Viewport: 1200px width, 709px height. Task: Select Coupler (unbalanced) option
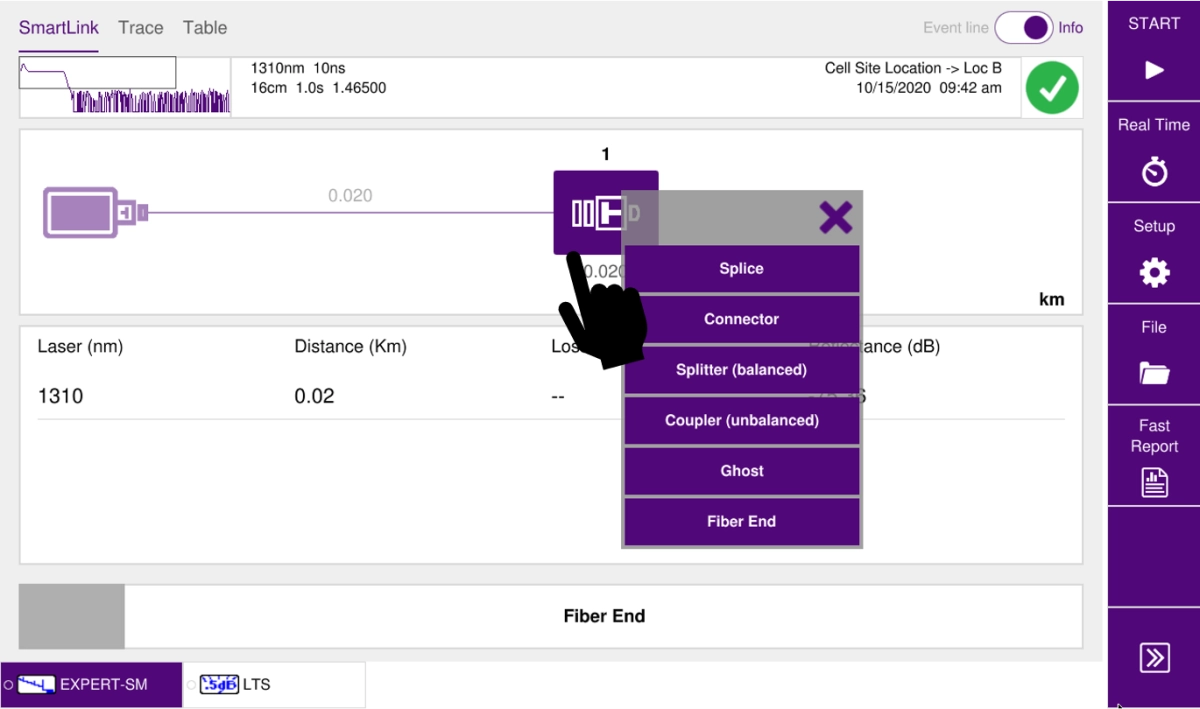coord(741,420)
